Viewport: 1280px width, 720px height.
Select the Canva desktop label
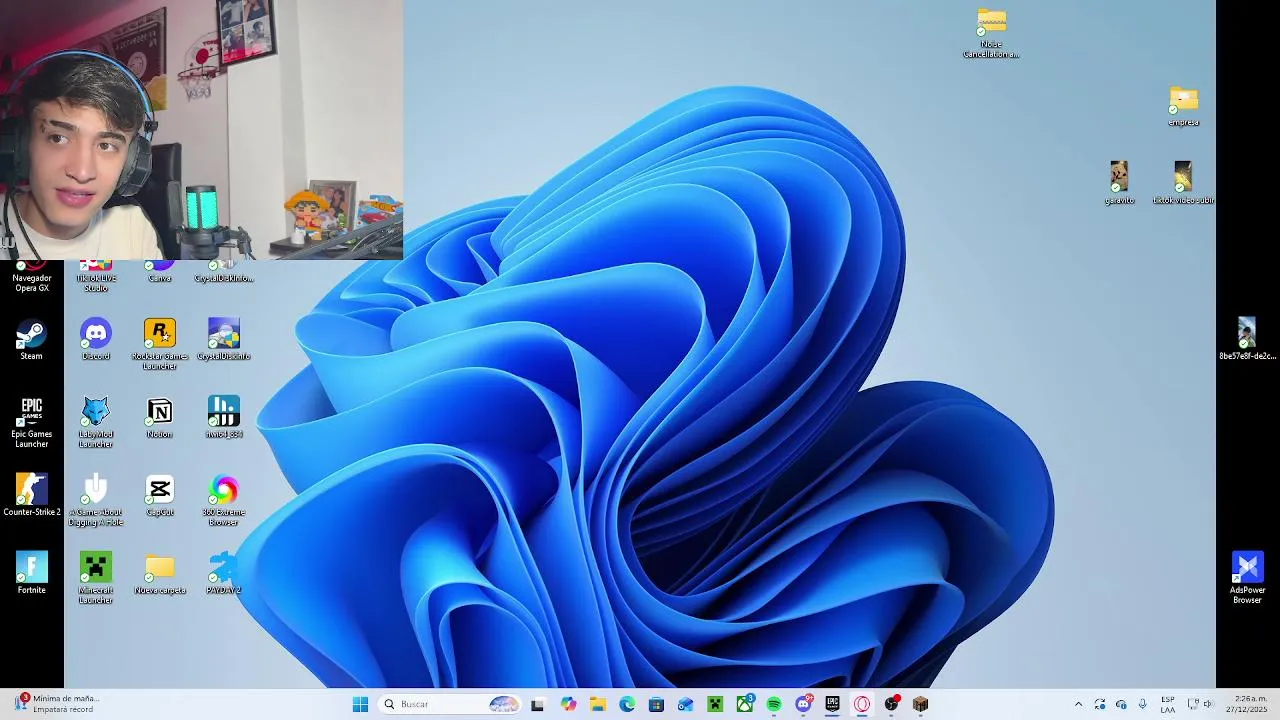click(x=160, y=278)
